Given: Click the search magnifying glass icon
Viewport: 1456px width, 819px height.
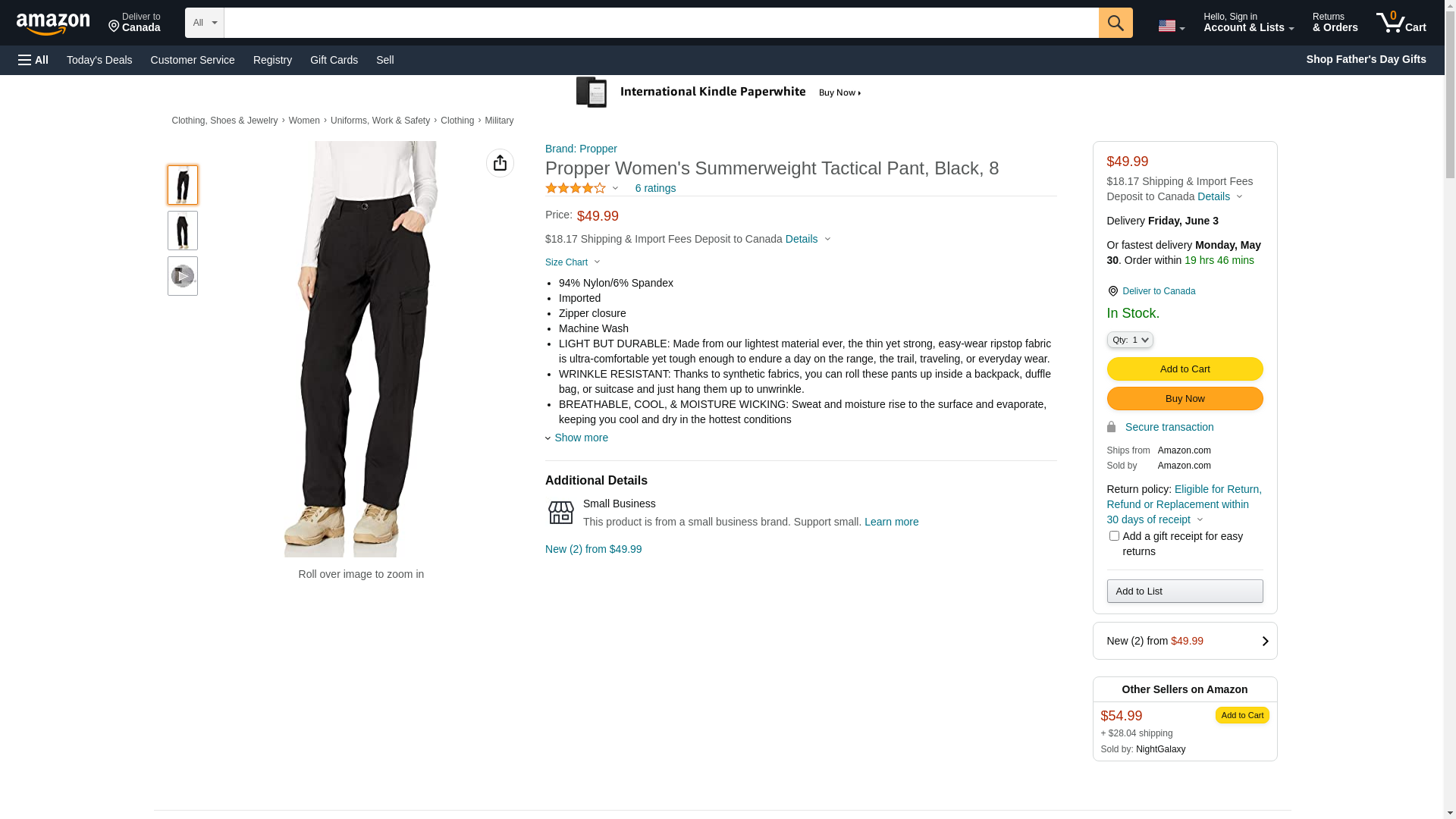Looking at the screenshot, I should [1115, 23].
